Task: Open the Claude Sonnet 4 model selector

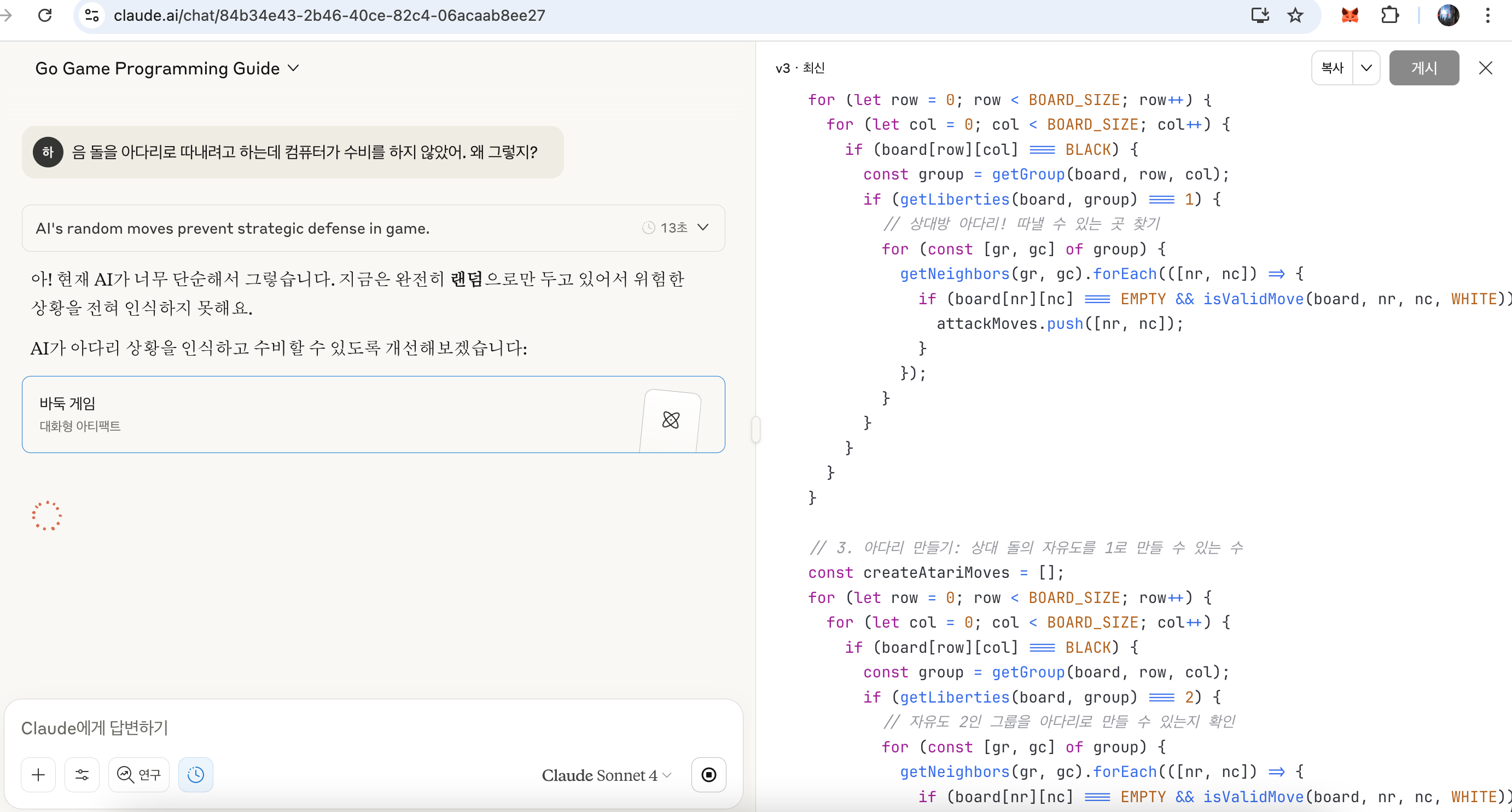Action: click(606, 775)
